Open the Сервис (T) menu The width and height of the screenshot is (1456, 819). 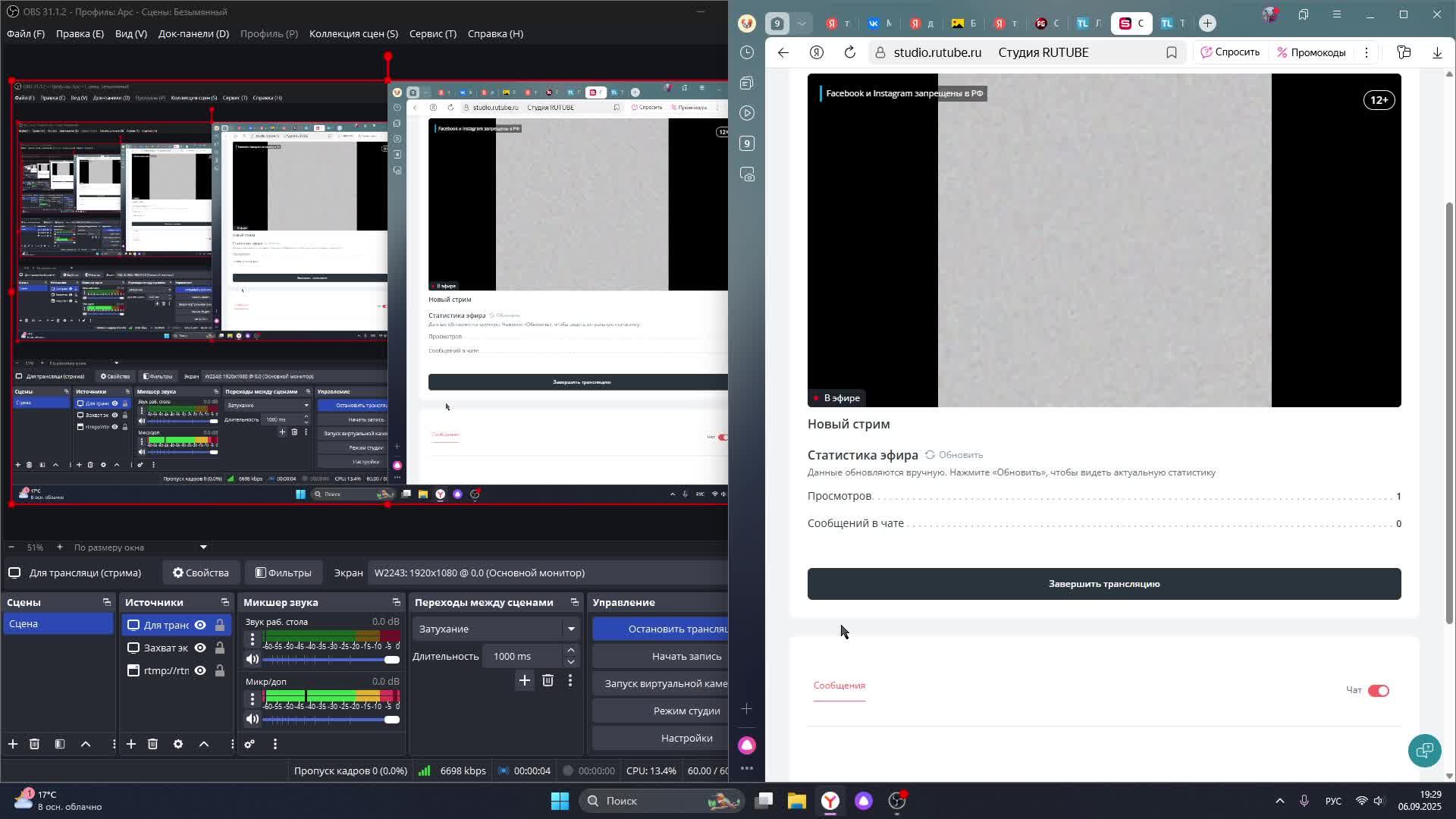(432, 33)
